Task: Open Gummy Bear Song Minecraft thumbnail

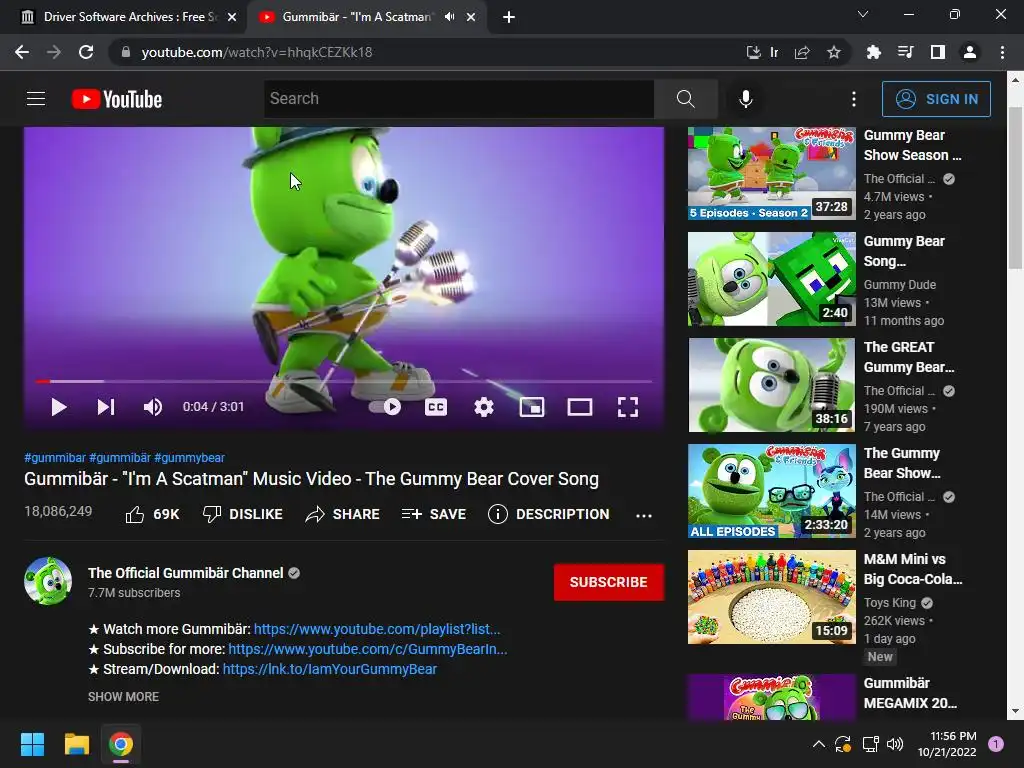Action: [x=771, y=279]
